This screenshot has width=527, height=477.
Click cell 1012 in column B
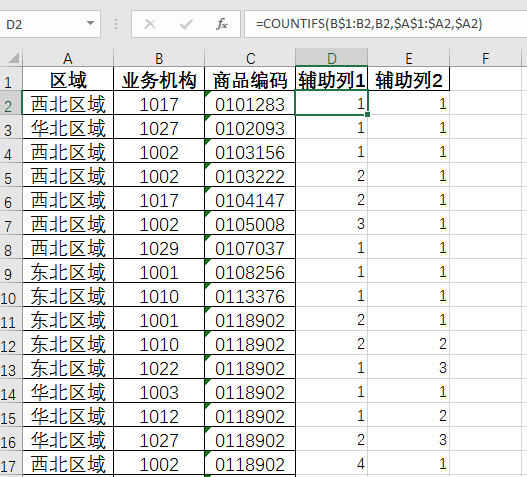[x=159, y=415]
